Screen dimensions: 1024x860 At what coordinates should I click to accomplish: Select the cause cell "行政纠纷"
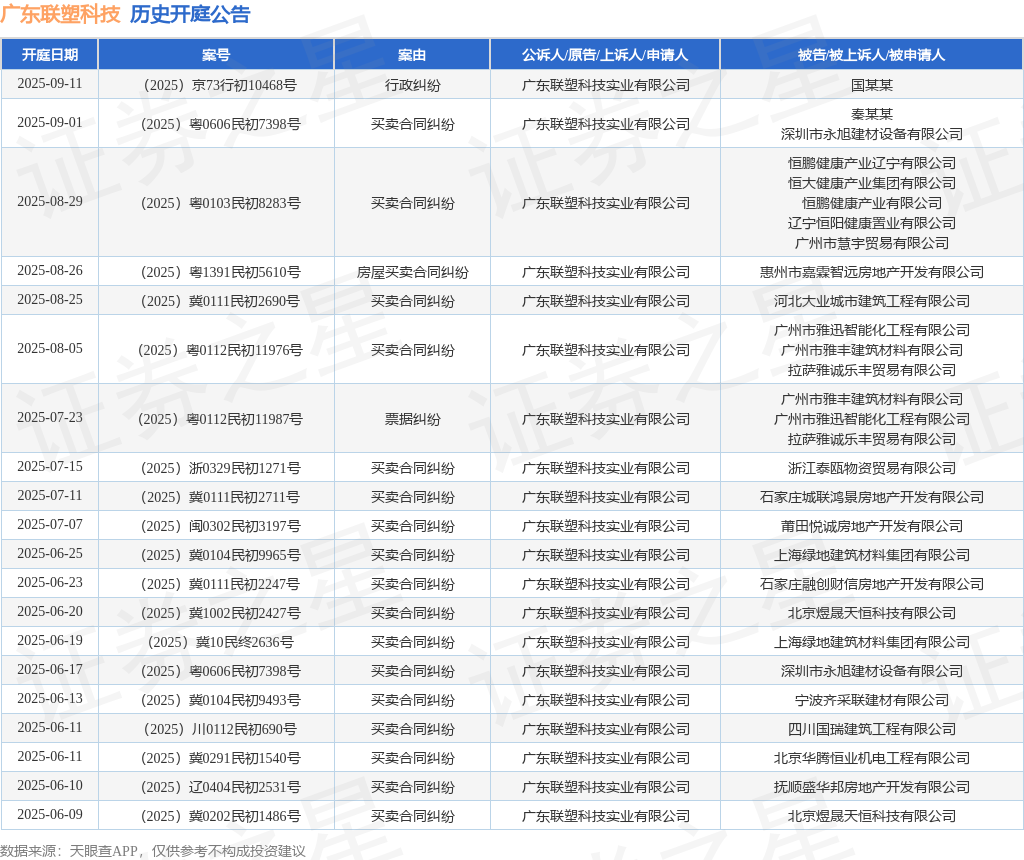[x=412, y=85]
